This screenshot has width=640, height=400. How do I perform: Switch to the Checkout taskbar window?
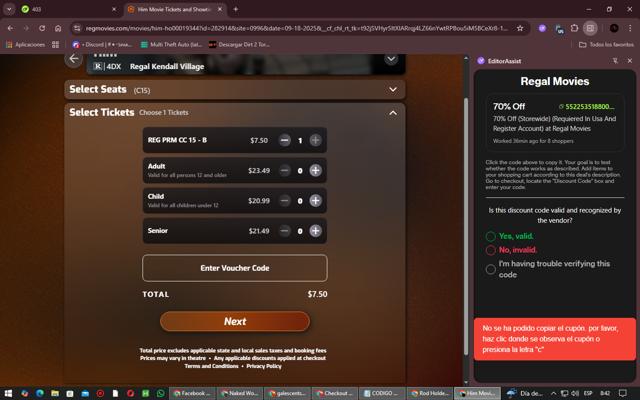[x=335, y=393]
